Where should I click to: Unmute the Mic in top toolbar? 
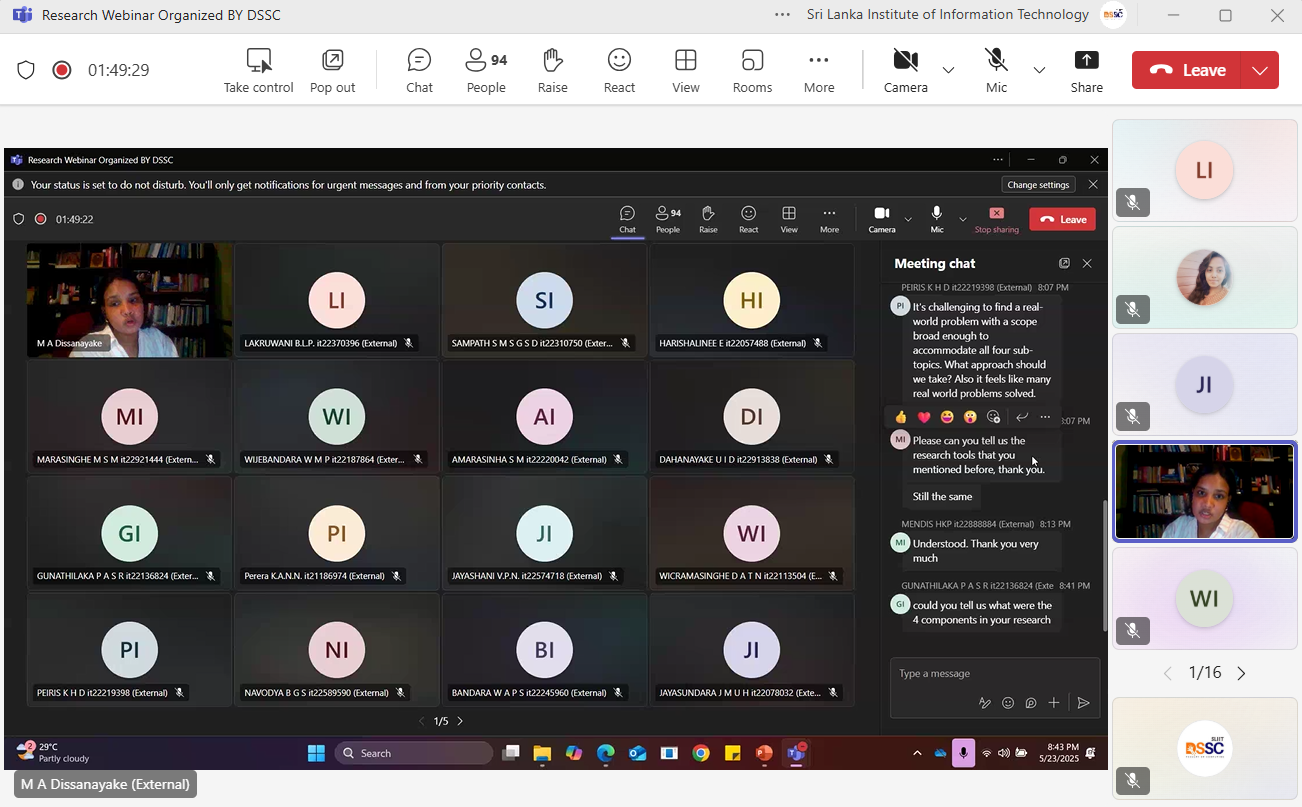point(996,70)
